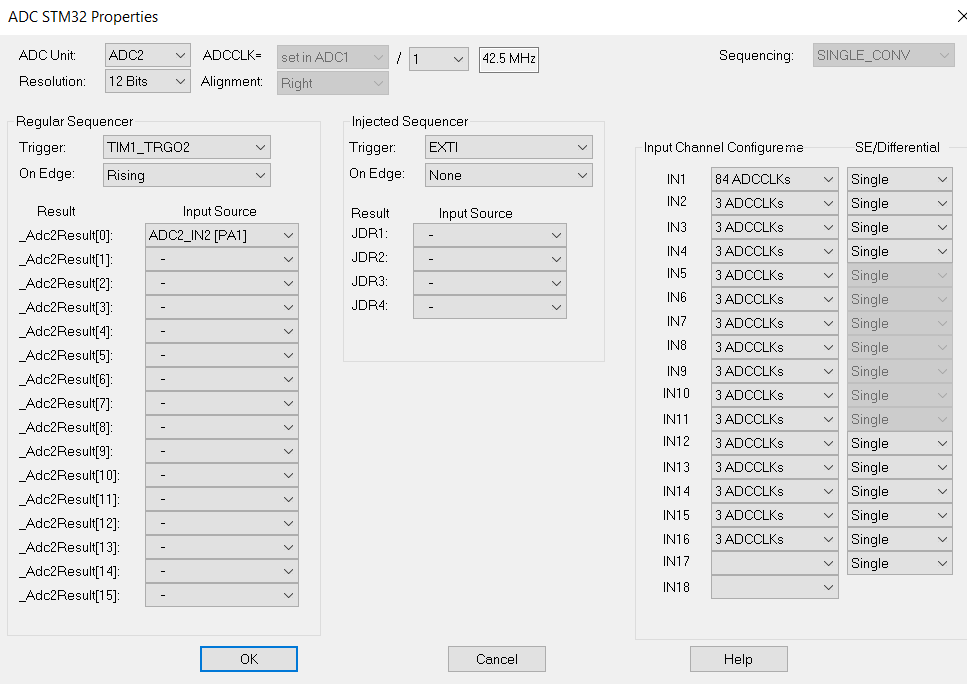Open JDR1 input source dropdown

click(x=490, y=235)
